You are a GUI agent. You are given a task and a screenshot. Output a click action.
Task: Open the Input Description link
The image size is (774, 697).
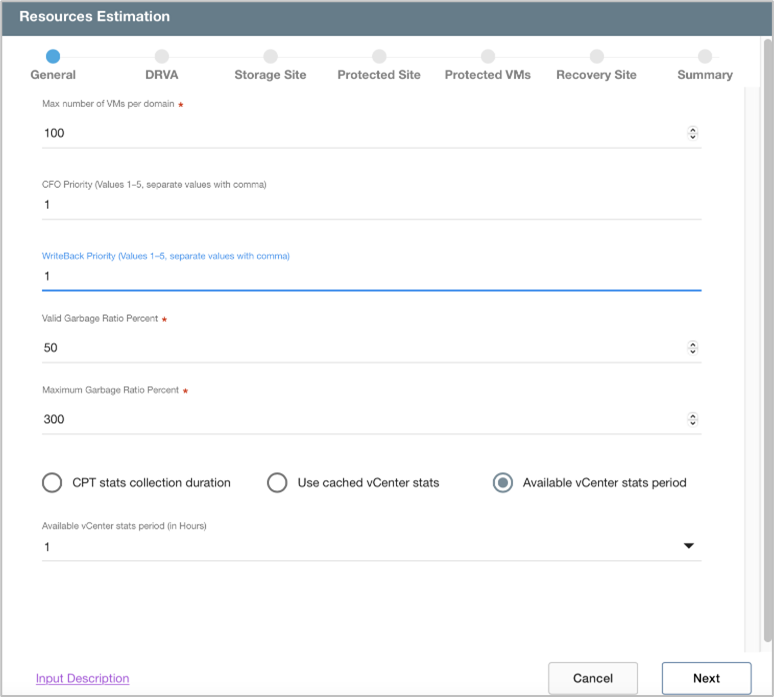(x=82, y=678)
